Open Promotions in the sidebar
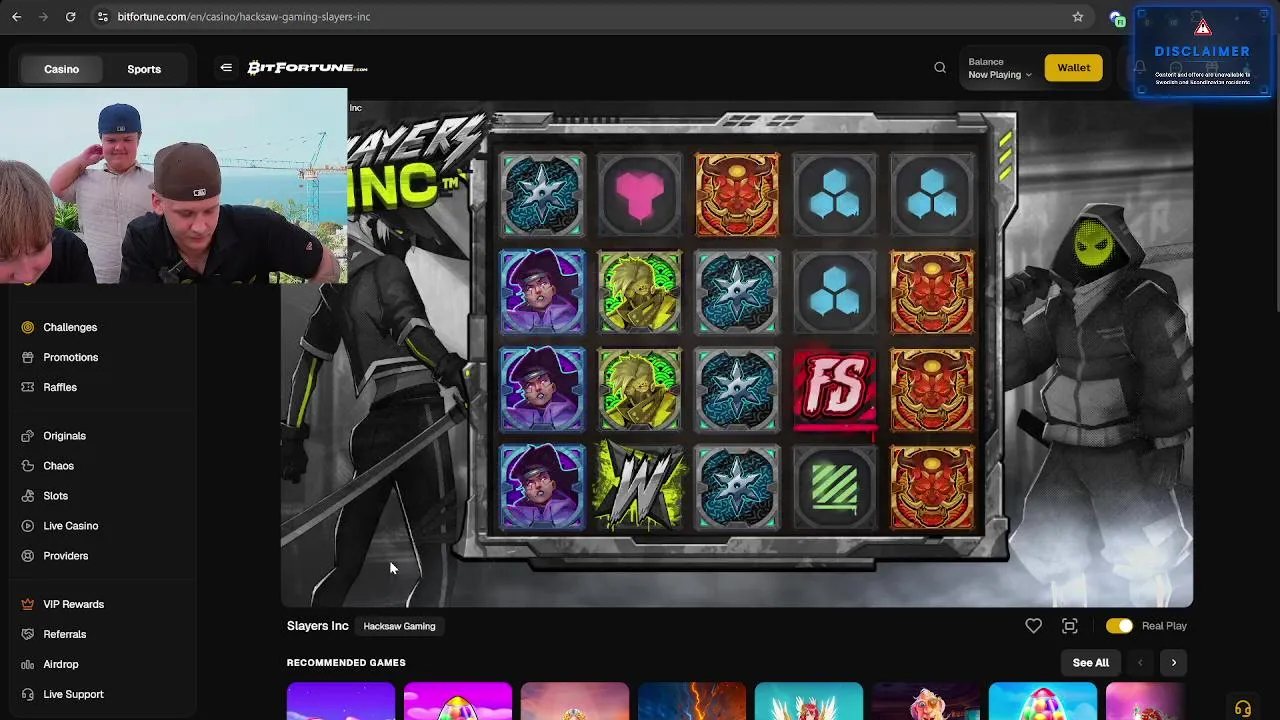Image resolution: width=1280 pixels, height=720 pixels. click(70, 357)
